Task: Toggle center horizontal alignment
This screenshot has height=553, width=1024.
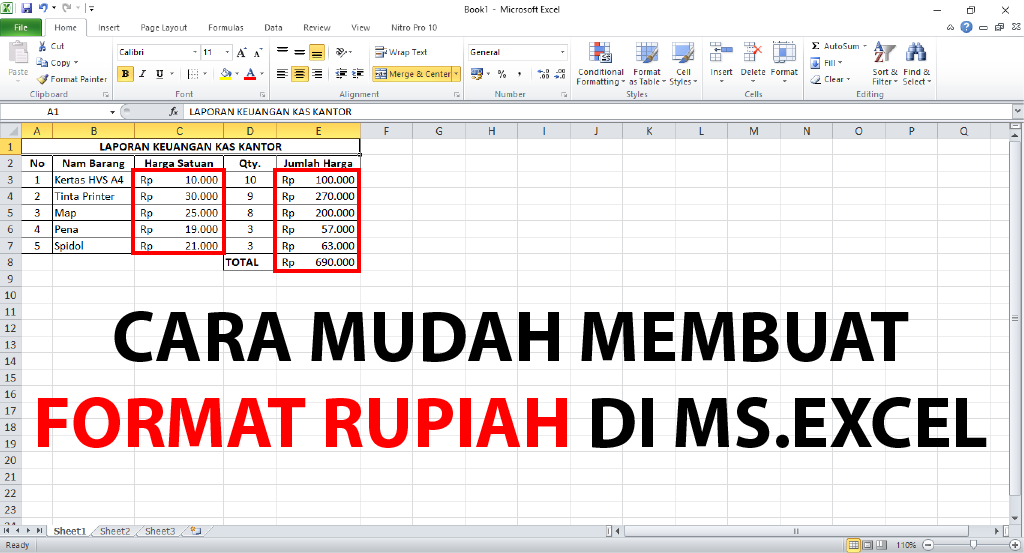Action: (300, 74)
